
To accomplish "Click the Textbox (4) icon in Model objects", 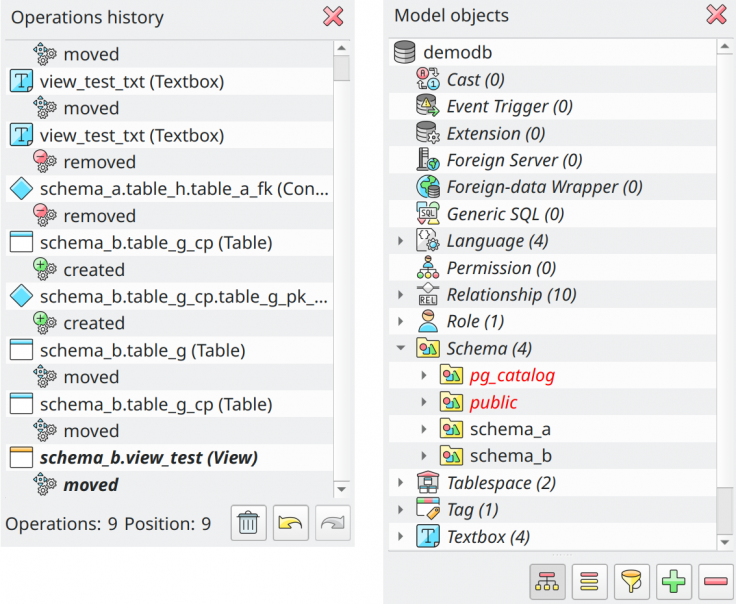I will [428, 536].
